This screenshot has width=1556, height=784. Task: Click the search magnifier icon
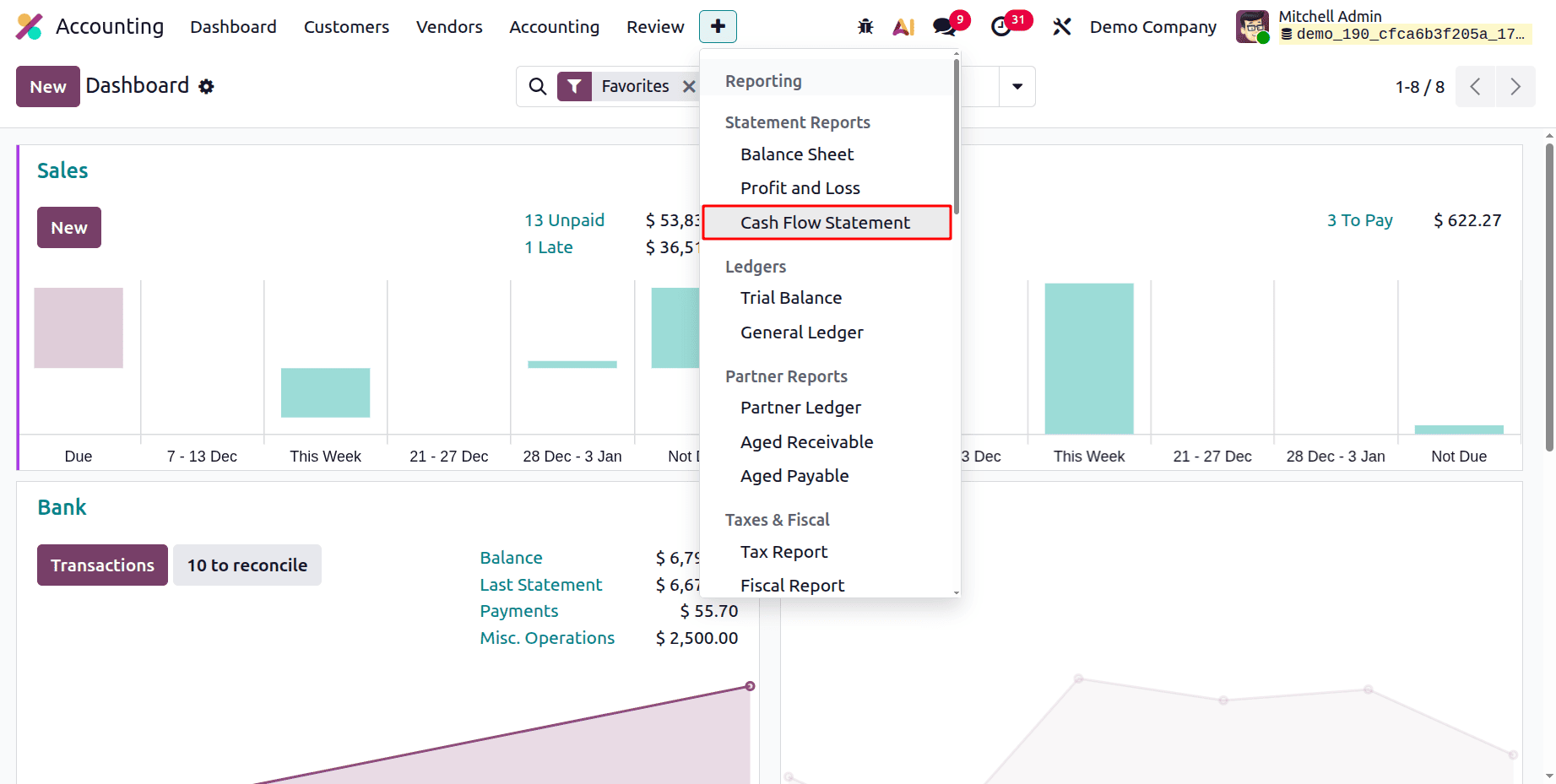(538, 86)
